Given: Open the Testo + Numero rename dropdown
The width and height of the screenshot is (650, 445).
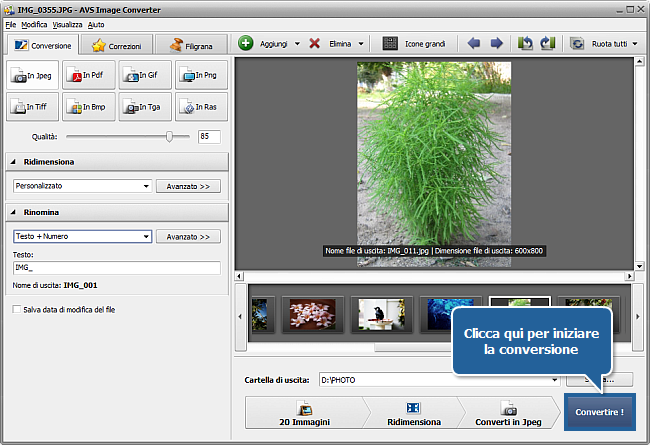Looking at the screenshot, I should 146,237.
